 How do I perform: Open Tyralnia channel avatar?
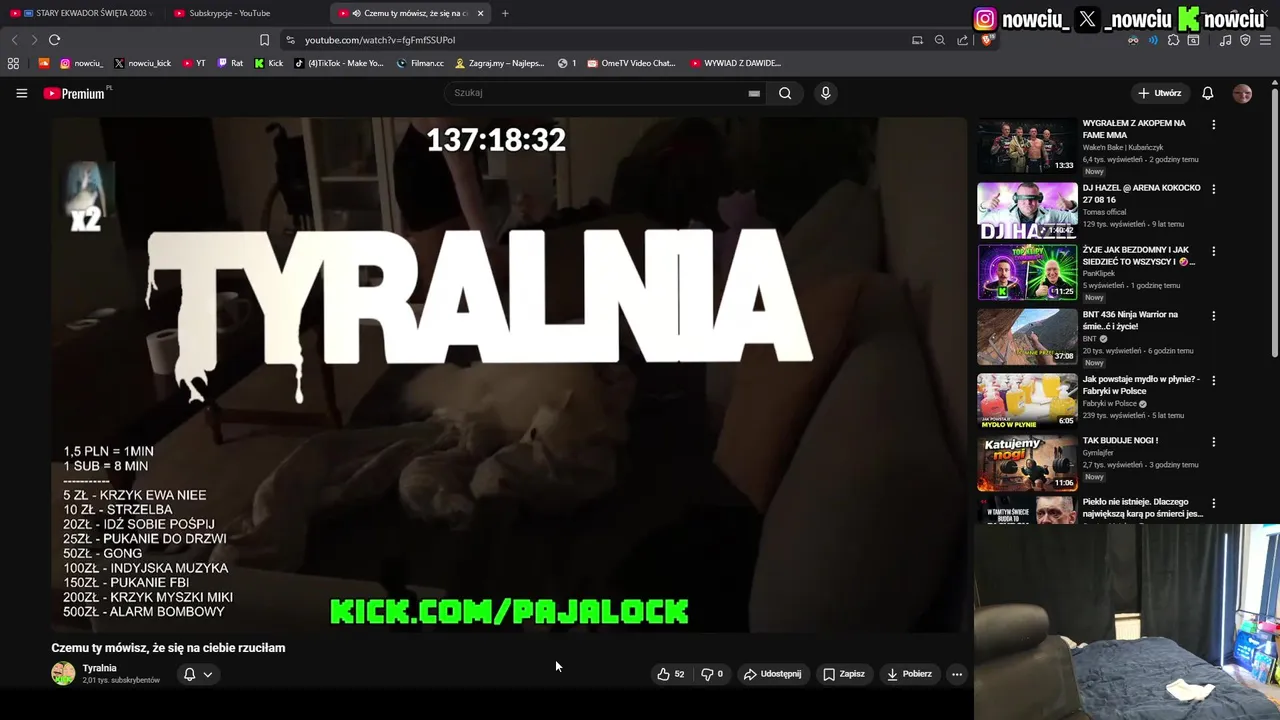tap(63, 673)
